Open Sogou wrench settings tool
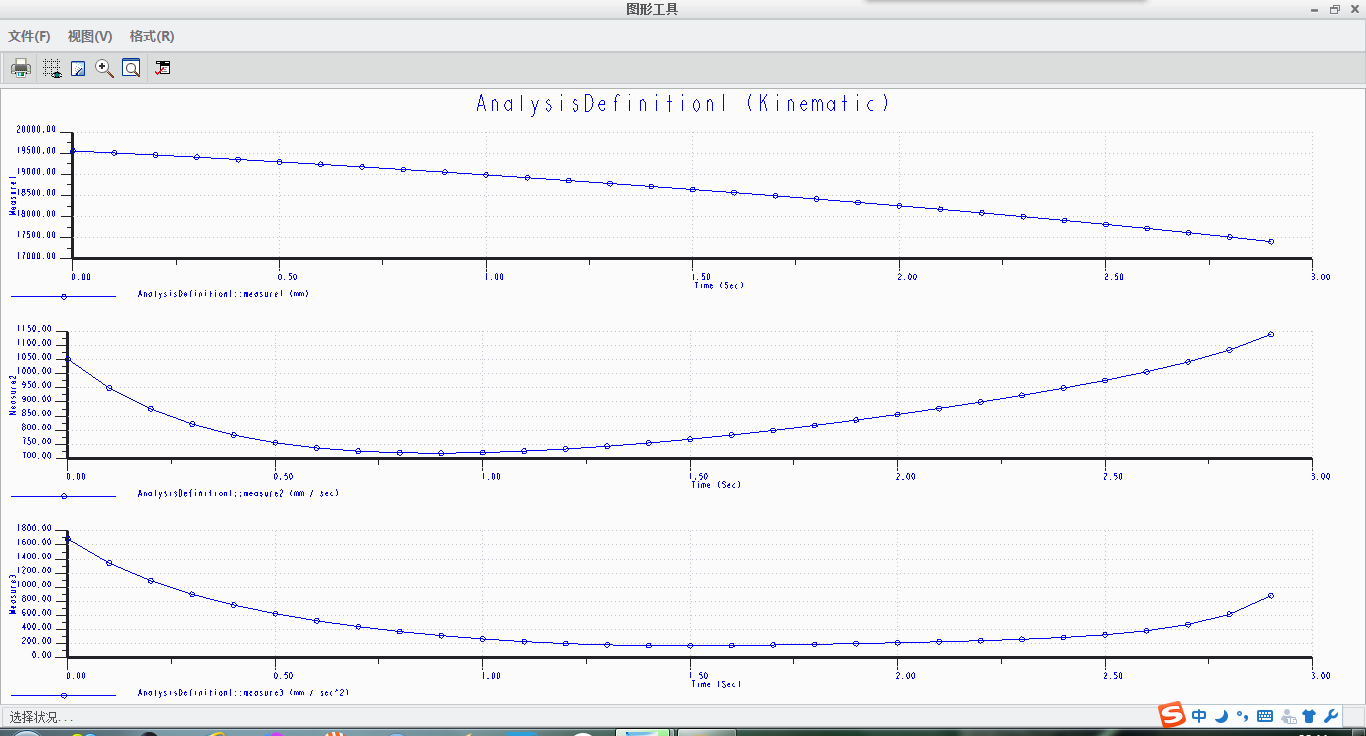The image size is (1366, 736). coord(1331,716)
